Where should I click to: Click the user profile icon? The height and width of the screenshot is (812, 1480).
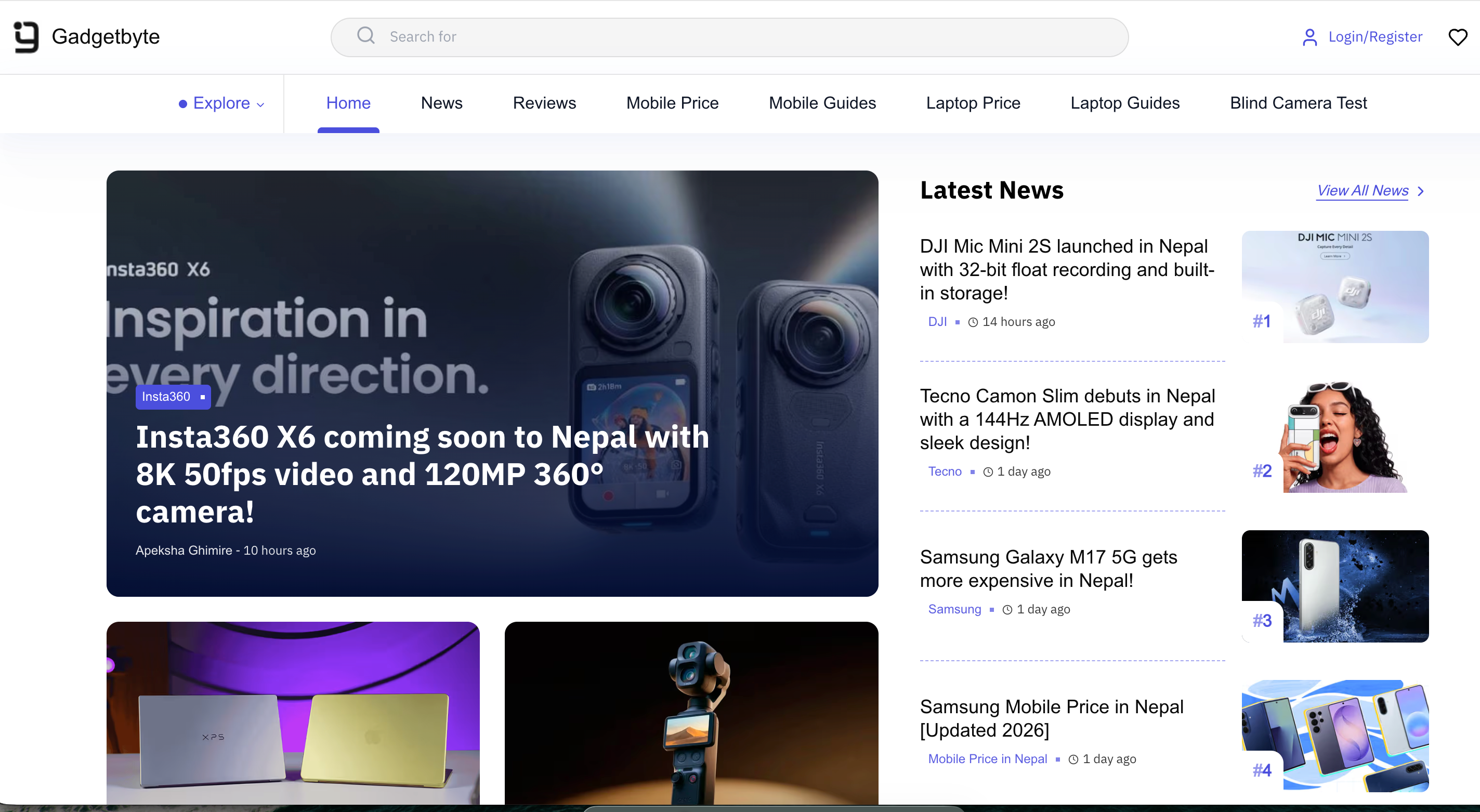pos(1309,37)
